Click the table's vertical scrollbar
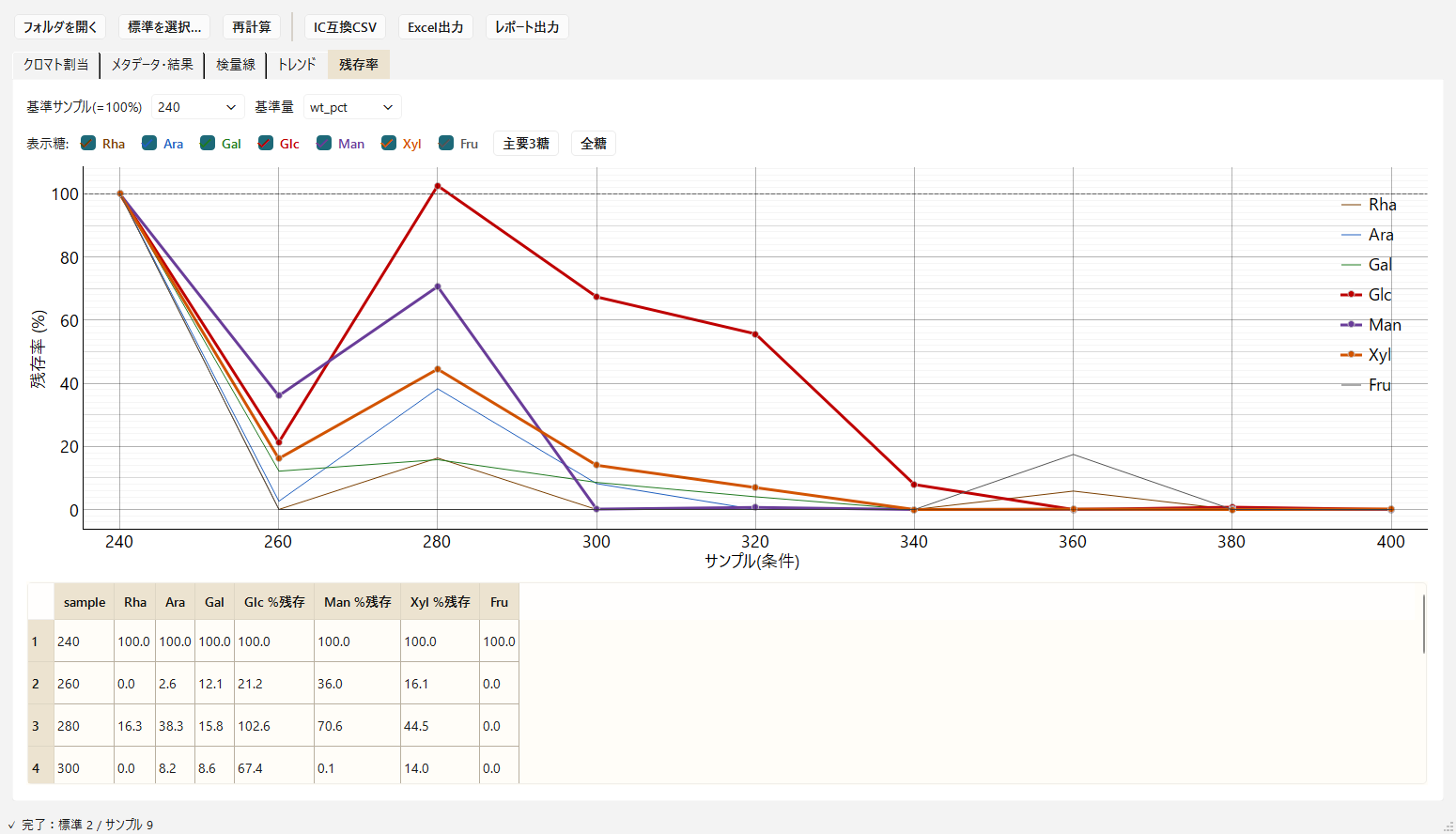1456x834 pixels. pyautogui.click(x=1424, y=624)
